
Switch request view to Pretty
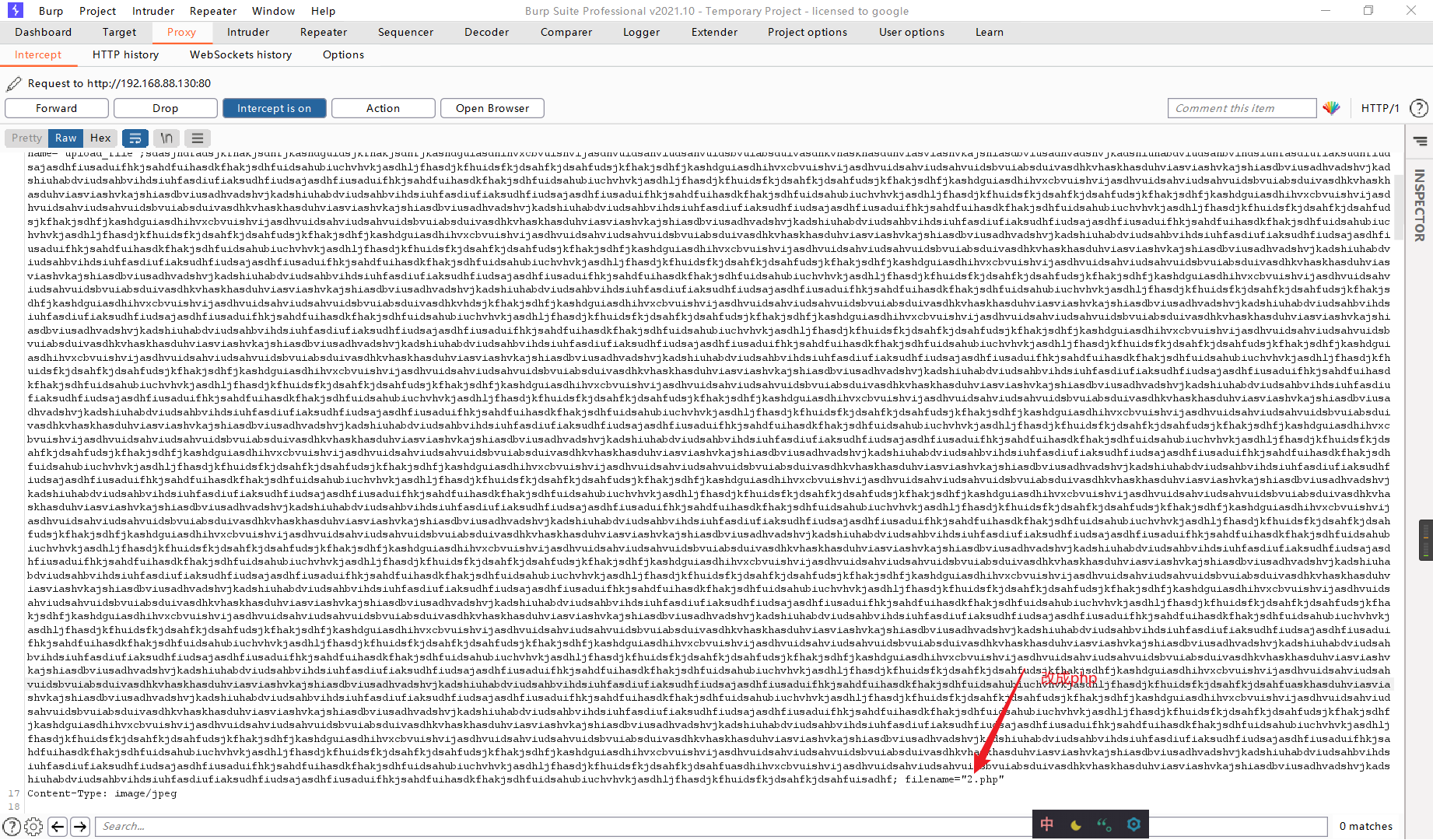tap(26, 138)
